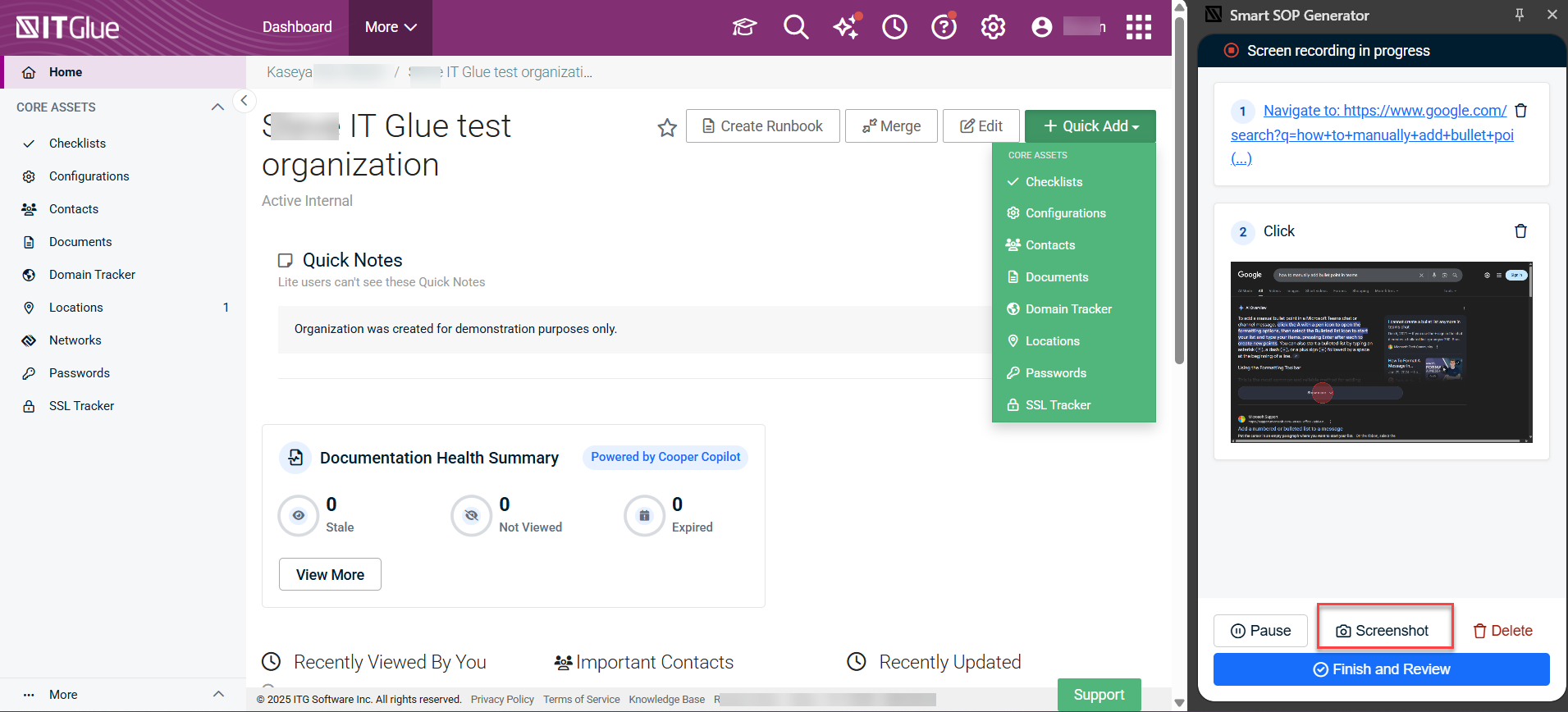Pause the screen recording

[1260, 631]
